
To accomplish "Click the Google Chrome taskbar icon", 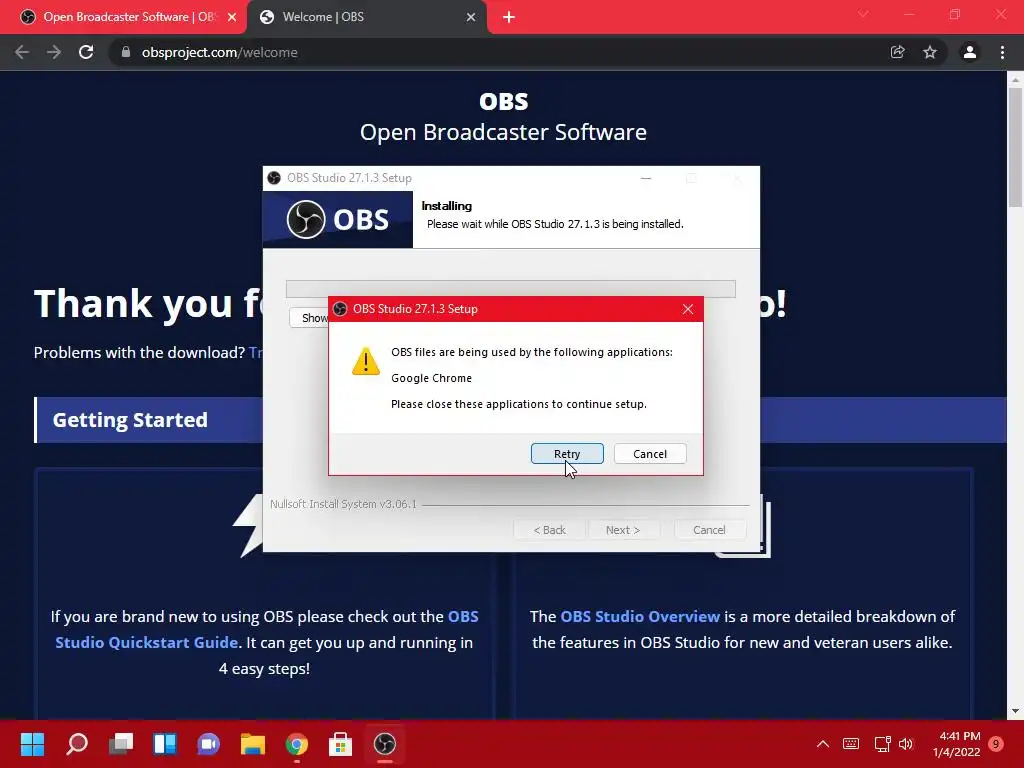I will point(296,744).
